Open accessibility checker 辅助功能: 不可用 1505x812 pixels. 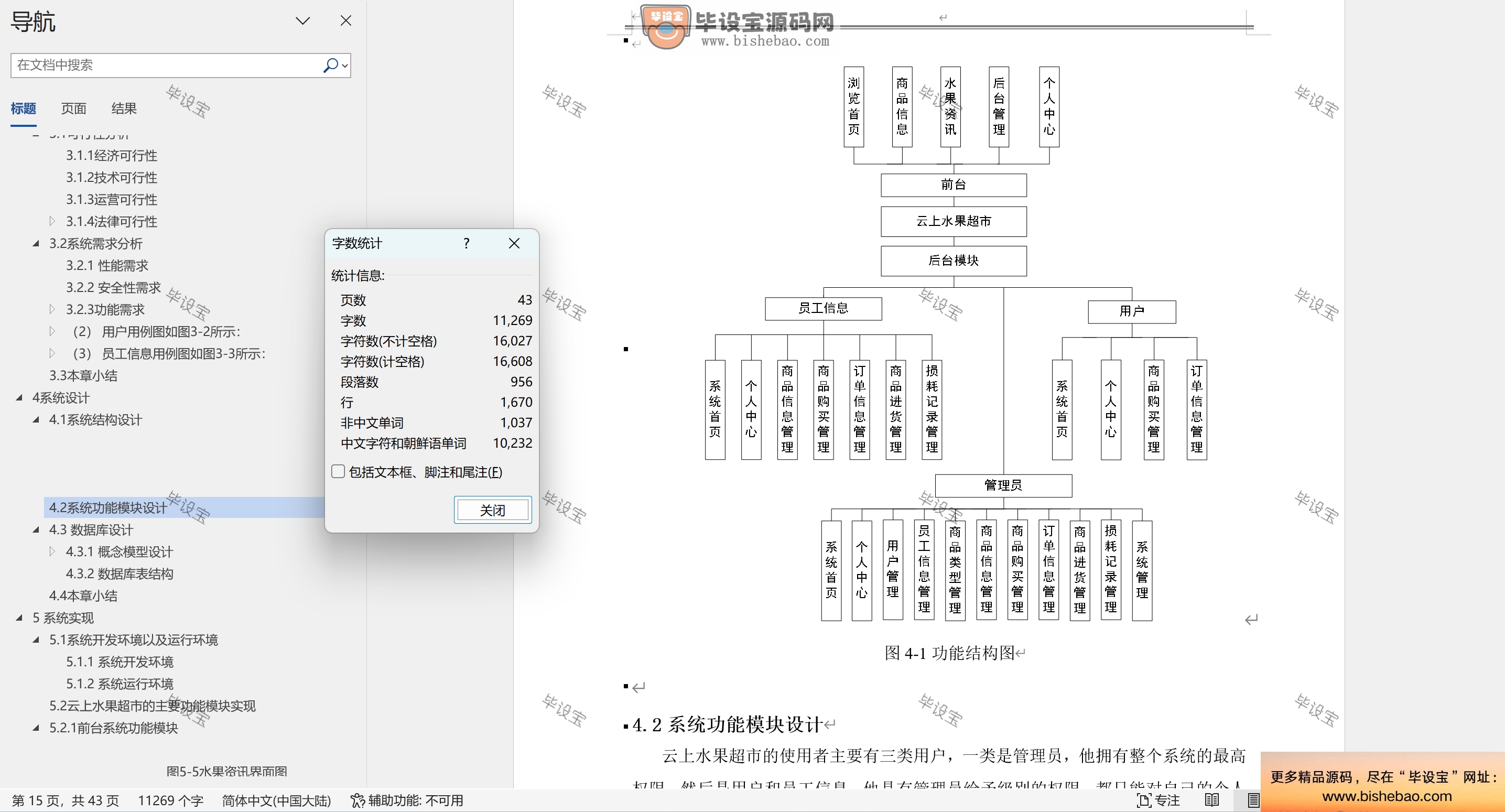click(x=407, y=800)
